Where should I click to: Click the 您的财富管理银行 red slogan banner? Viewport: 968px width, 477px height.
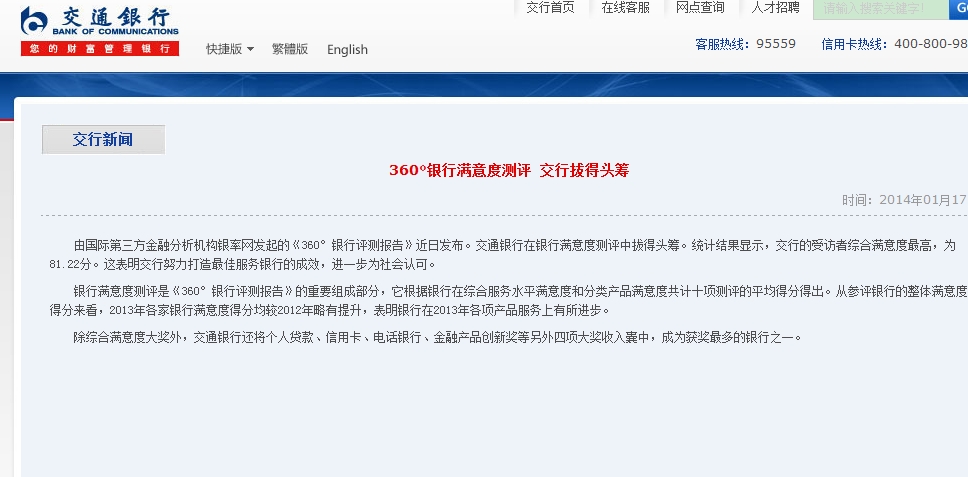coord(99,49)
